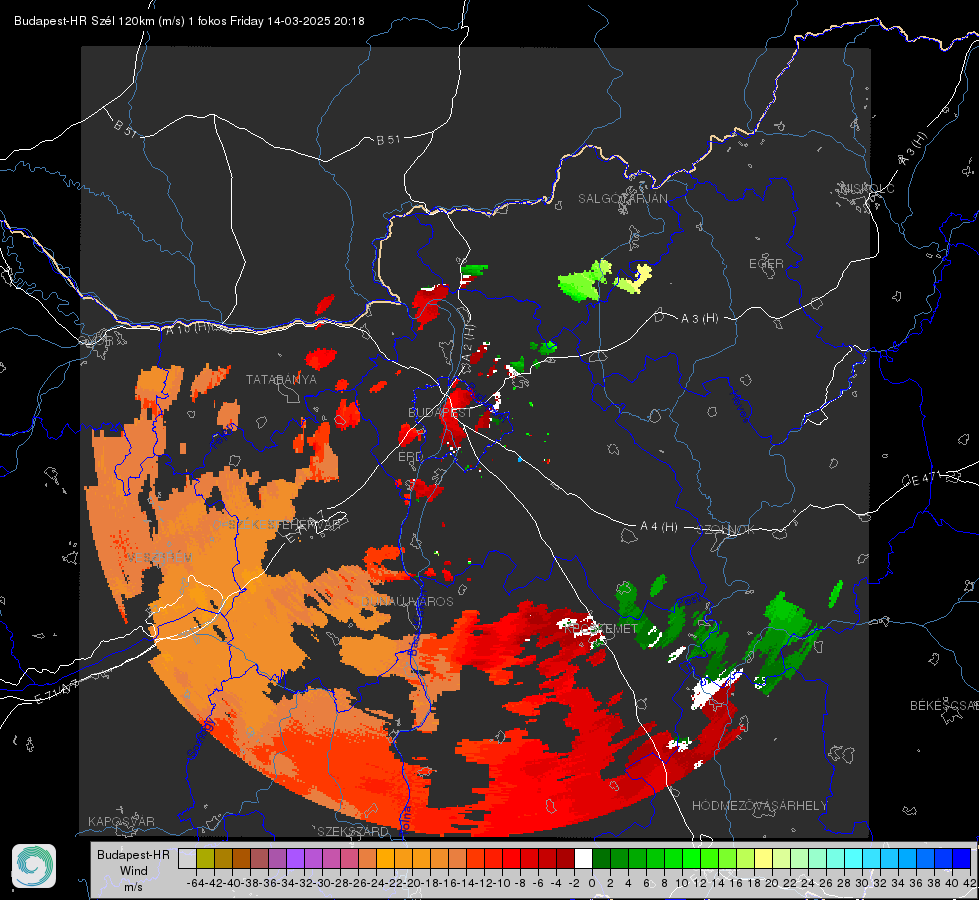Screen dimensions: 979x900
Task: Click the VESZPRÉM city label
Action: pos(159,557)
